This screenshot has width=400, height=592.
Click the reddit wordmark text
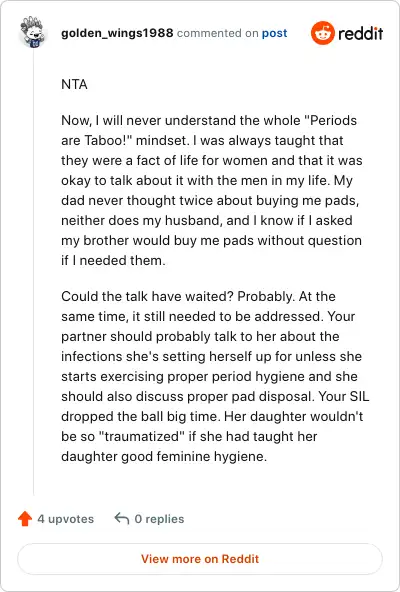tap(361, 33)
